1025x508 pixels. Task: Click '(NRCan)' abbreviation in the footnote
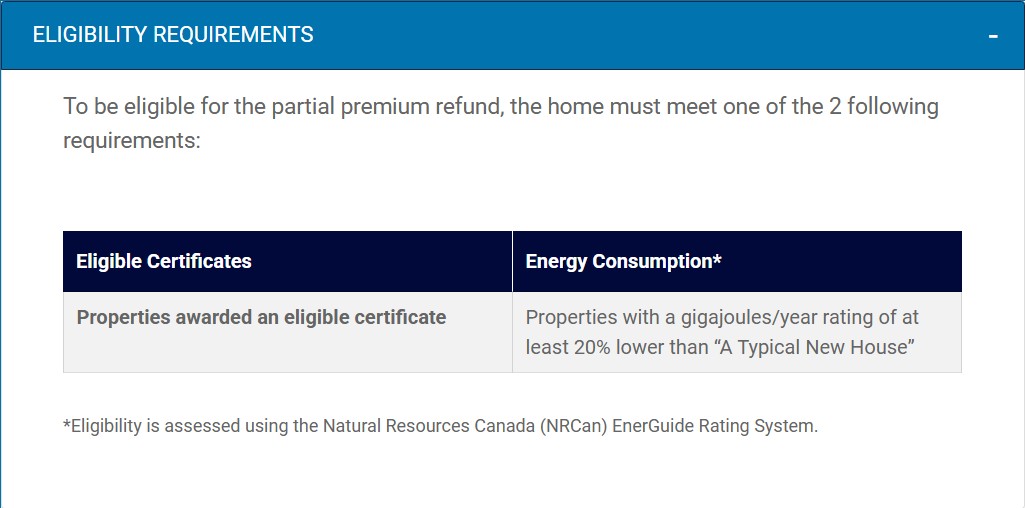(574, 426)
